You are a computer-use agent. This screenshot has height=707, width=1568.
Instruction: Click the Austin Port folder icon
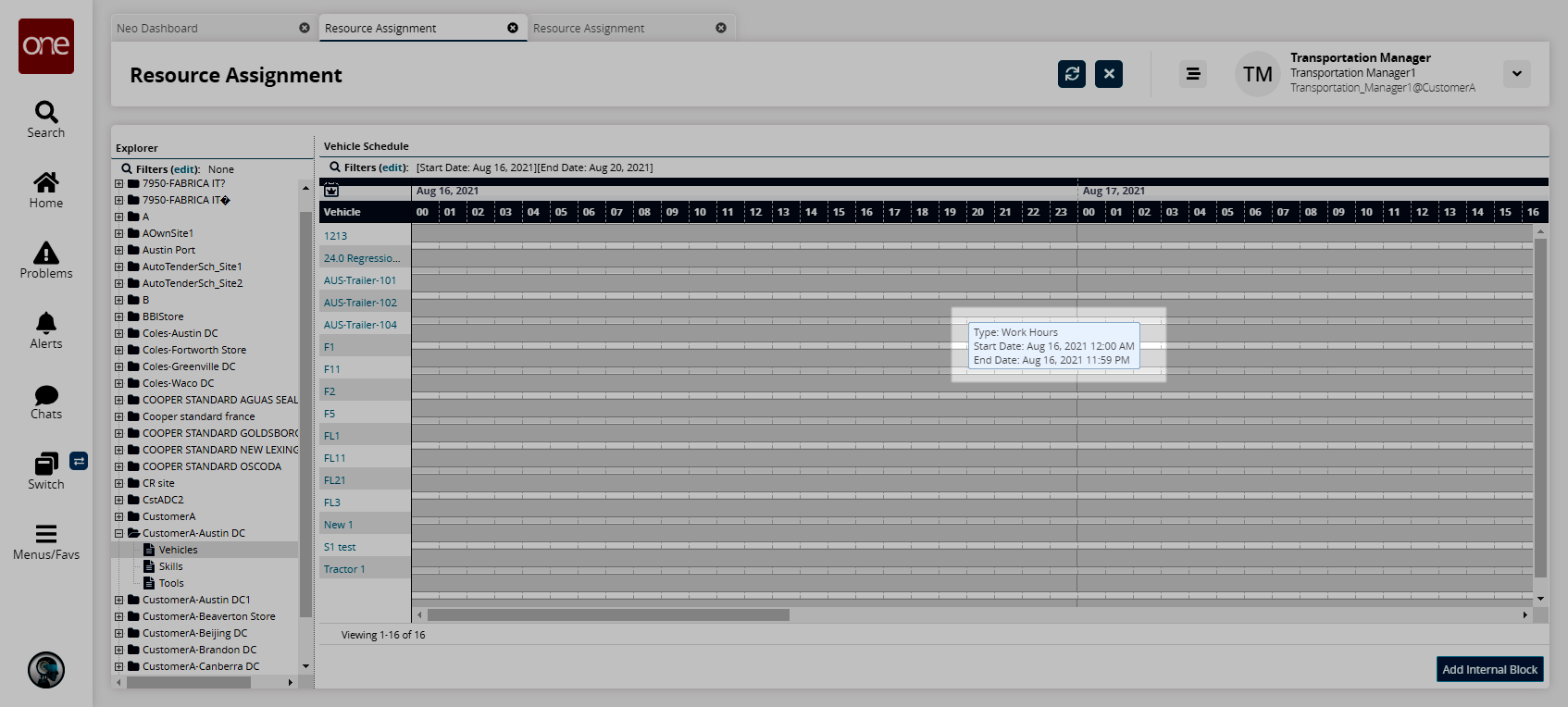click(133, 250)
